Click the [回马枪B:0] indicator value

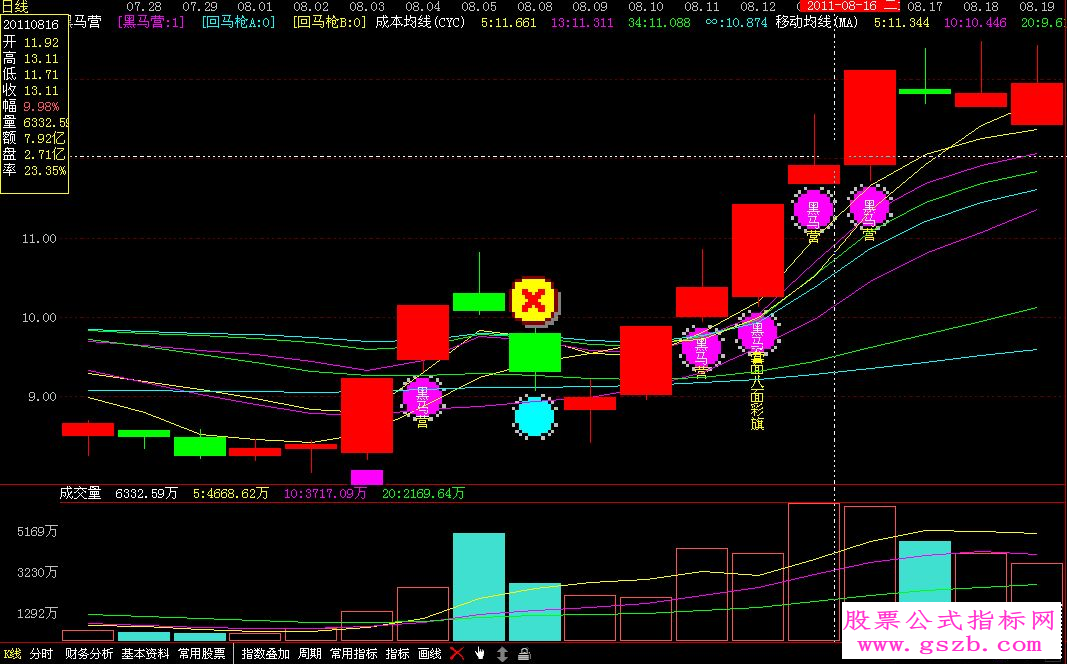click(x=329, y=22)
